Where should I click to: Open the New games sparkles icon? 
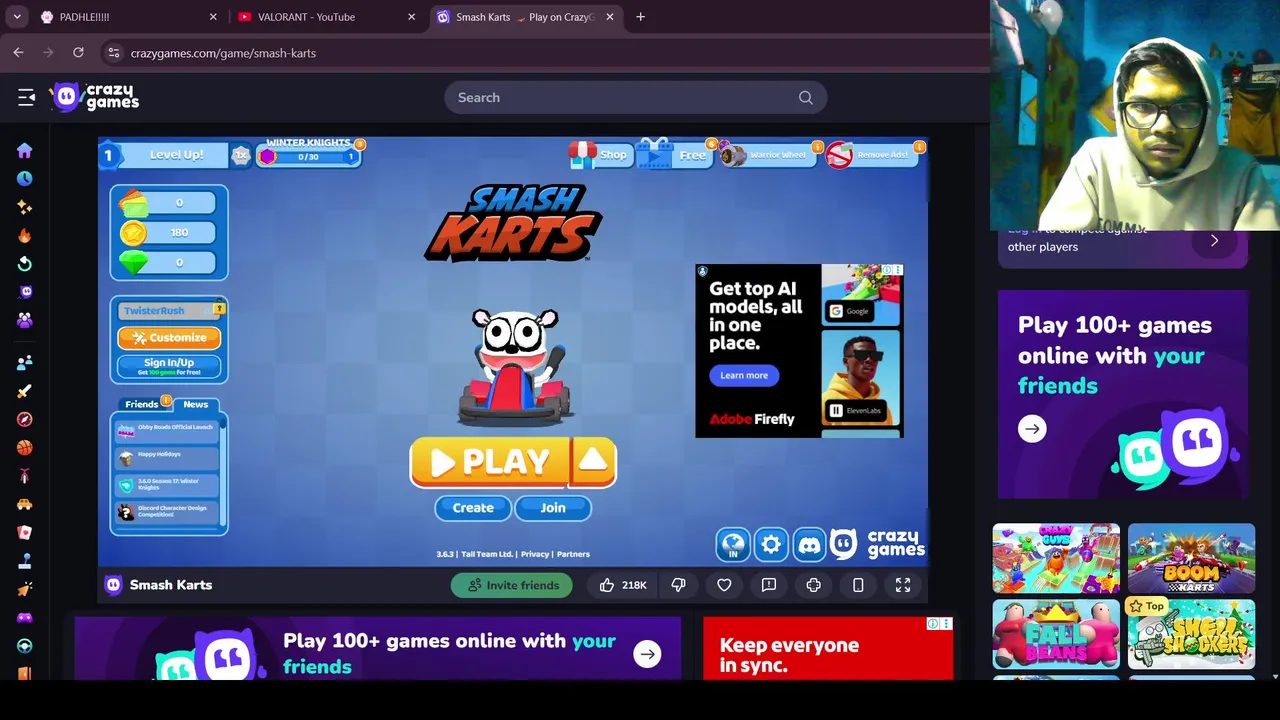point(25,207)
